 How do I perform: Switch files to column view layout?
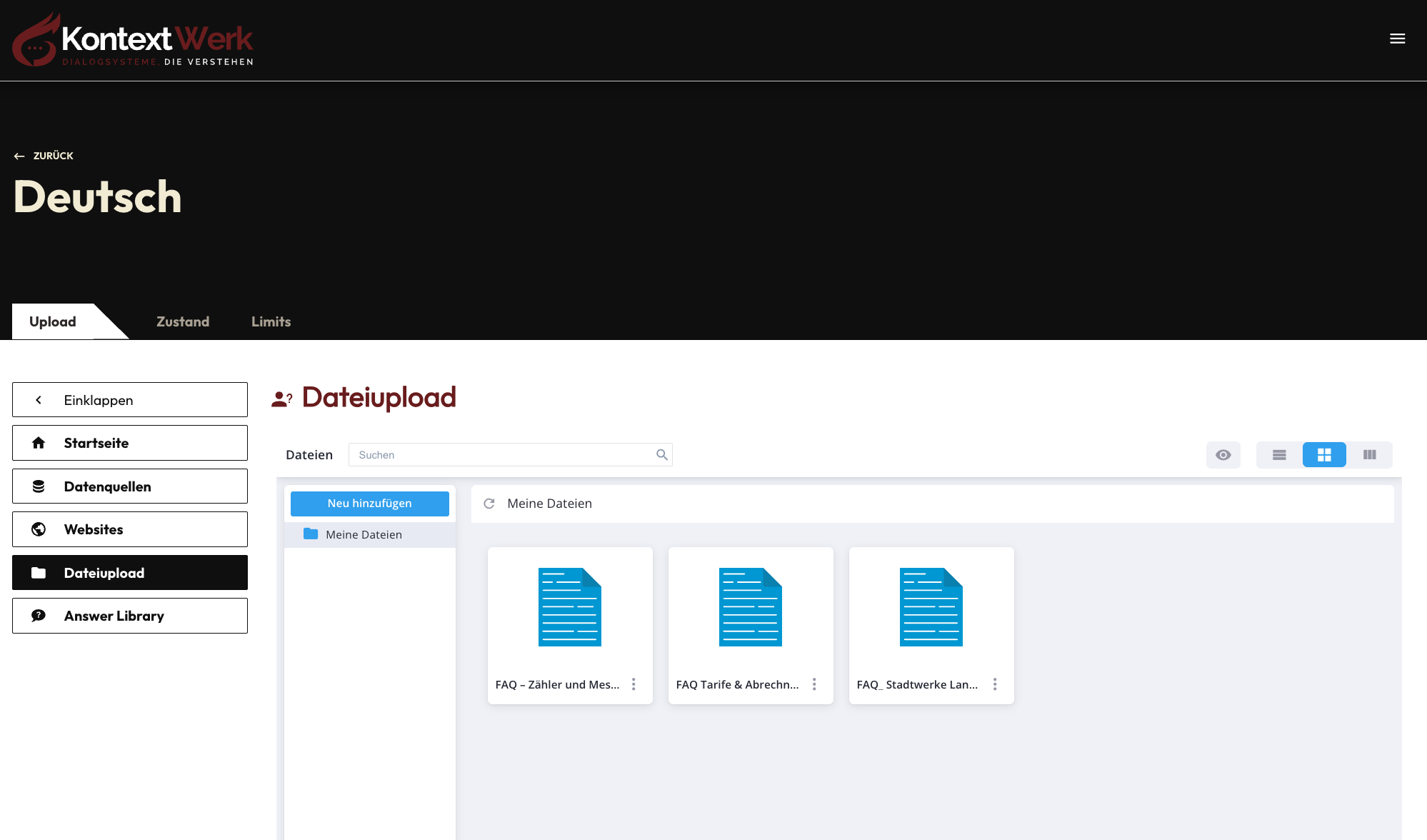tap(1369, 454)
